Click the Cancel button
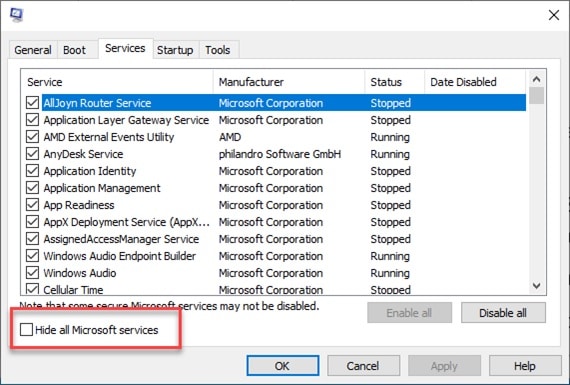 pos(363,366)
